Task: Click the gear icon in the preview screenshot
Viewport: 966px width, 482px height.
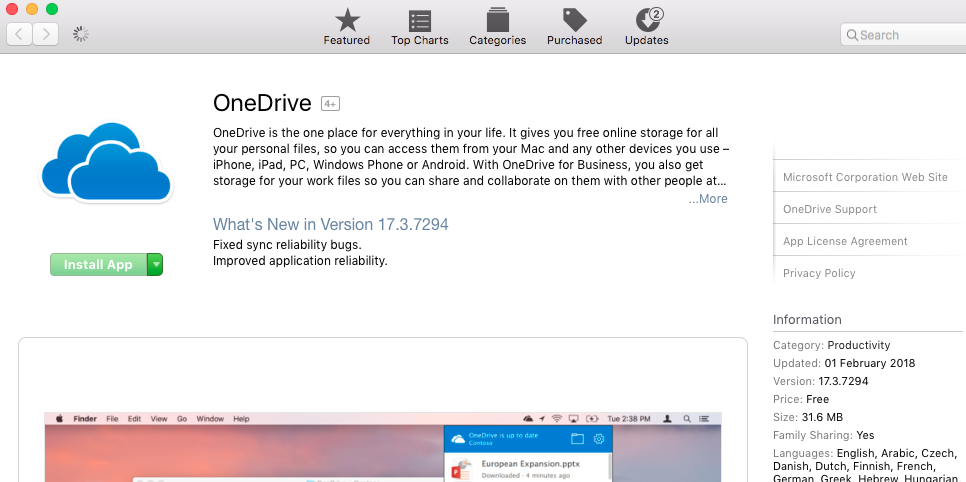Action: coord(599,439)
